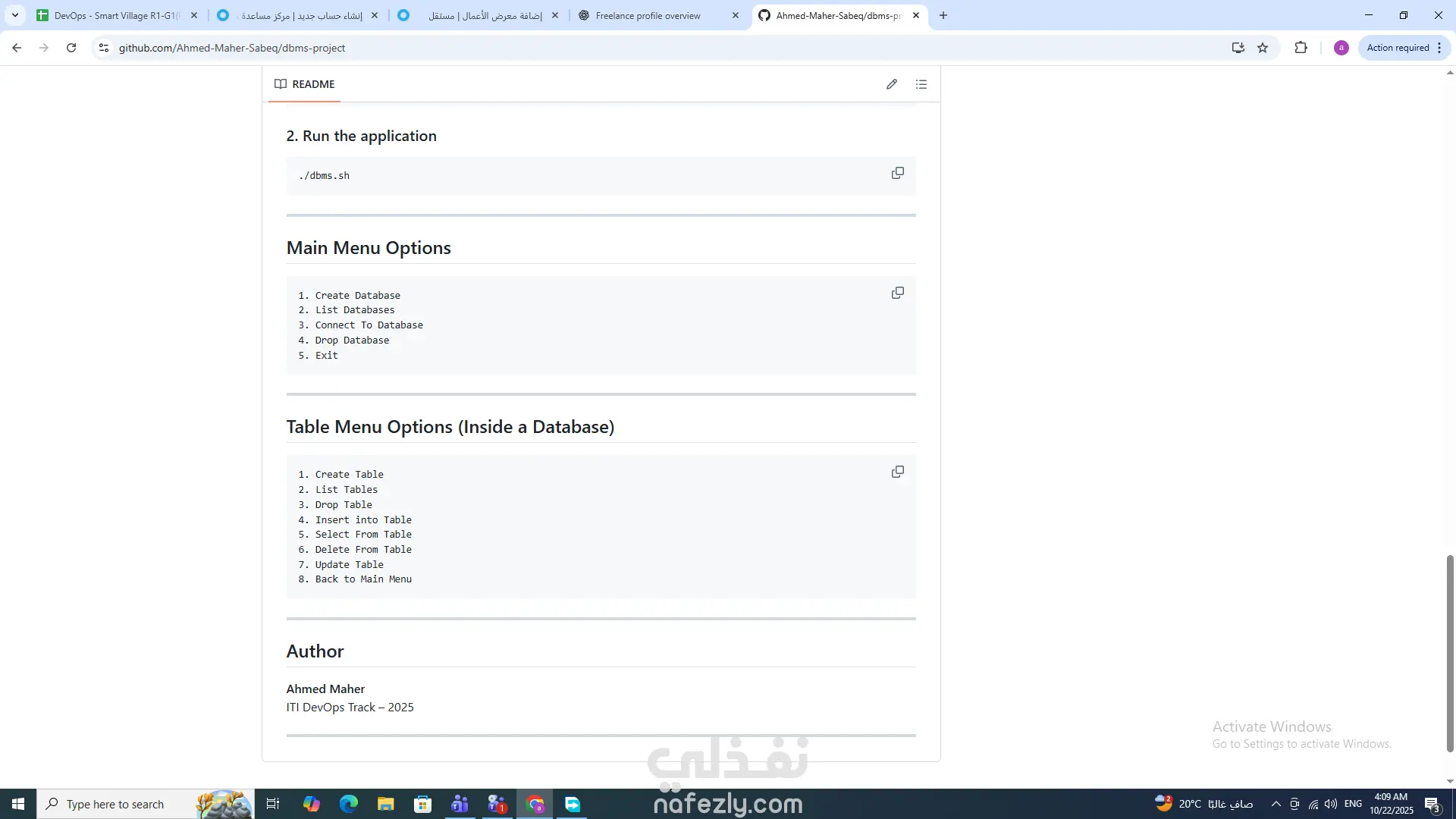Viewport: 1456px width, 819px height.
Task: Copy the Table Menu Options code block
Action: pos(897,472)
